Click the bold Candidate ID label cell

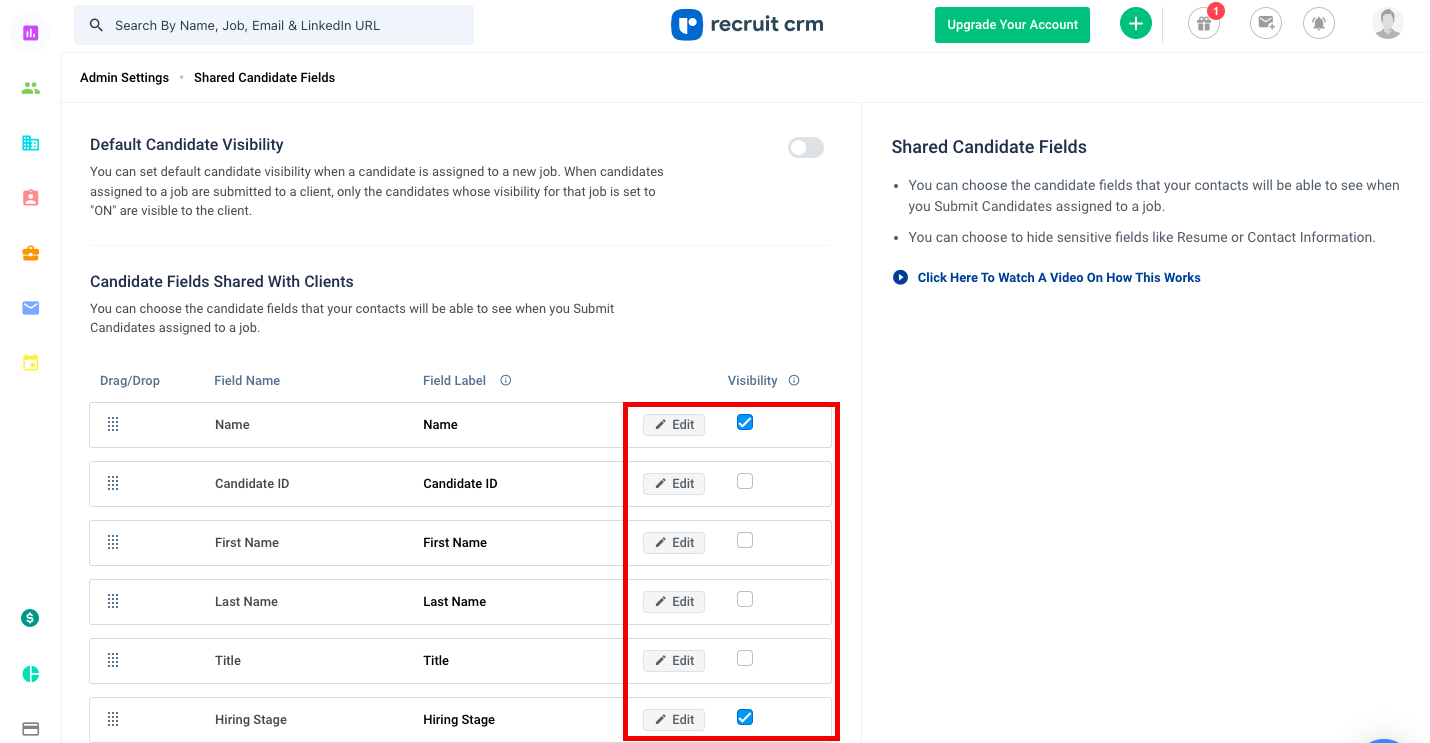point(460,484)
